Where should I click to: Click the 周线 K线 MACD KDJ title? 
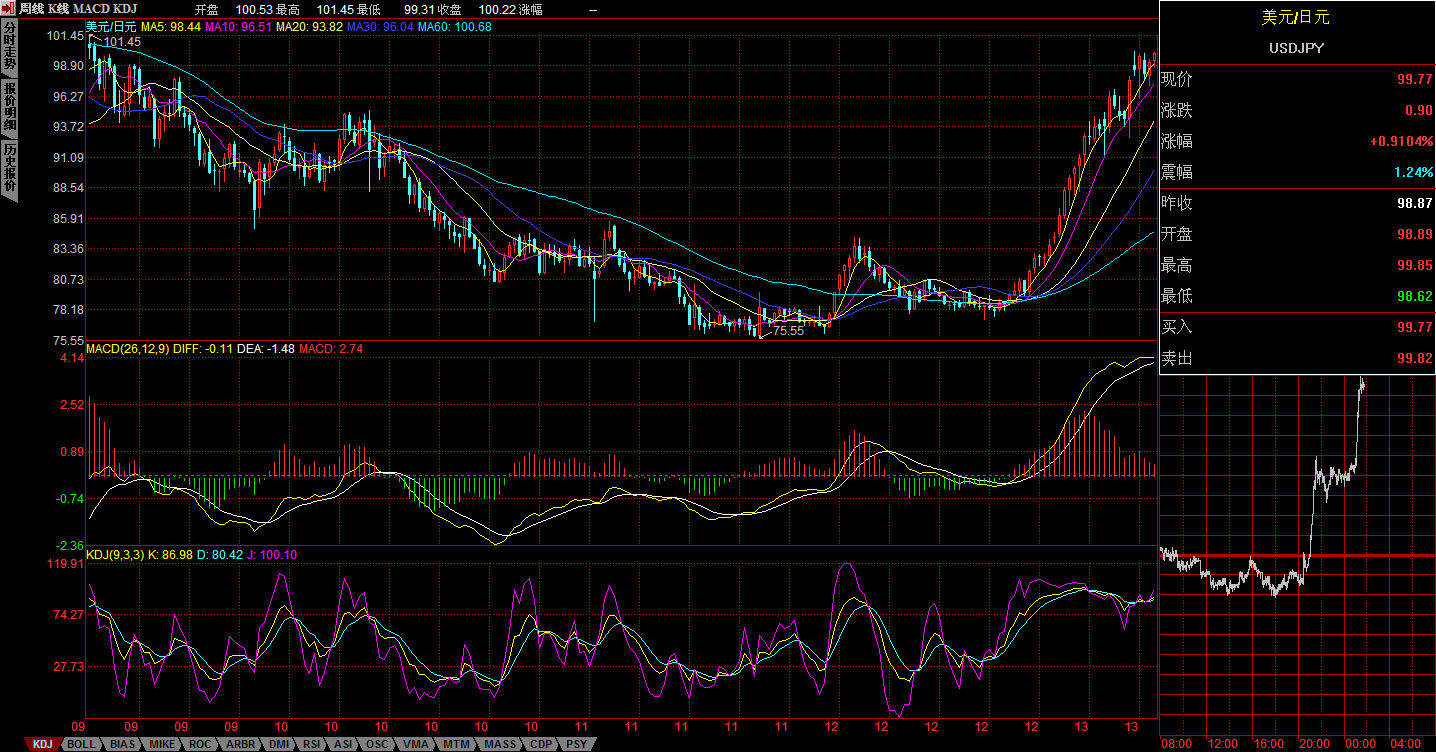coord(78,8)
